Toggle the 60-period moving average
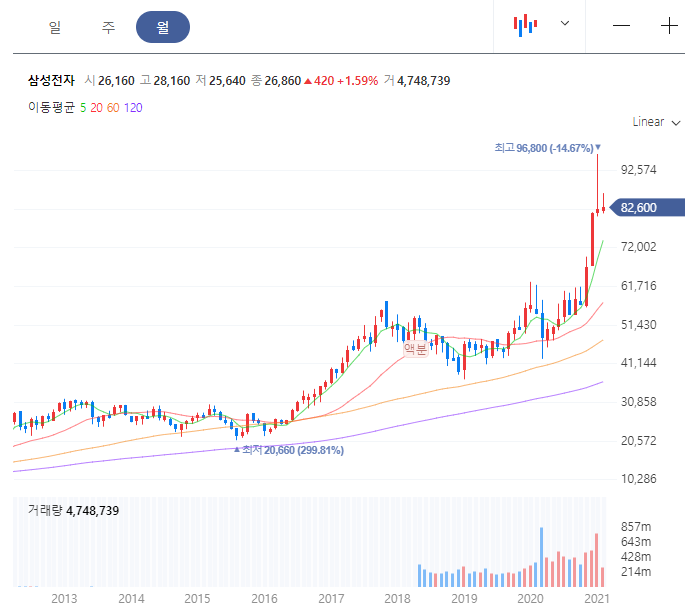Image resolution: width=685 pixels, height=613 pixels. 113,107
